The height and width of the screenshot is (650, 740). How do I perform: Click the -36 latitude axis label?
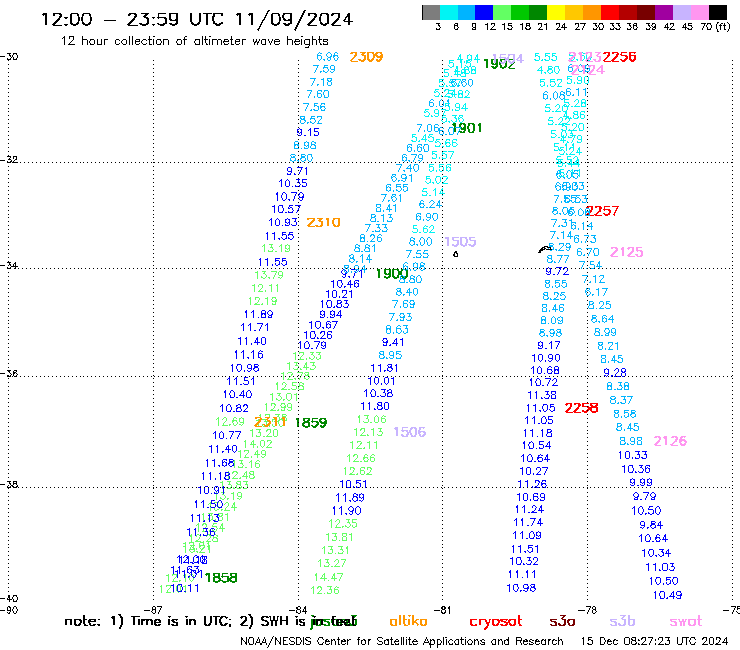pyautogui.click(x=9, y=374)
